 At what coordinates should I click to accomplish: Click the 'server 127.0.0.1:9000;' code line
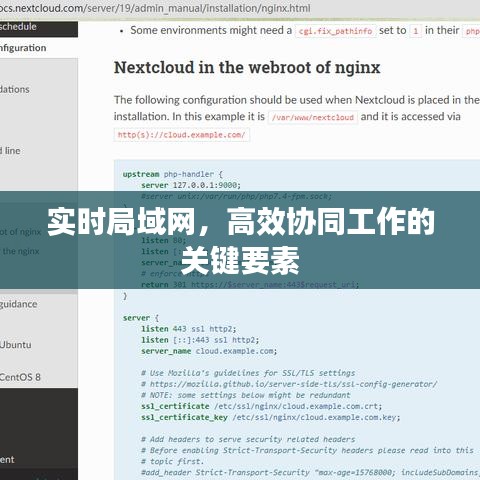pyautogui.click(x=191, y=185)
